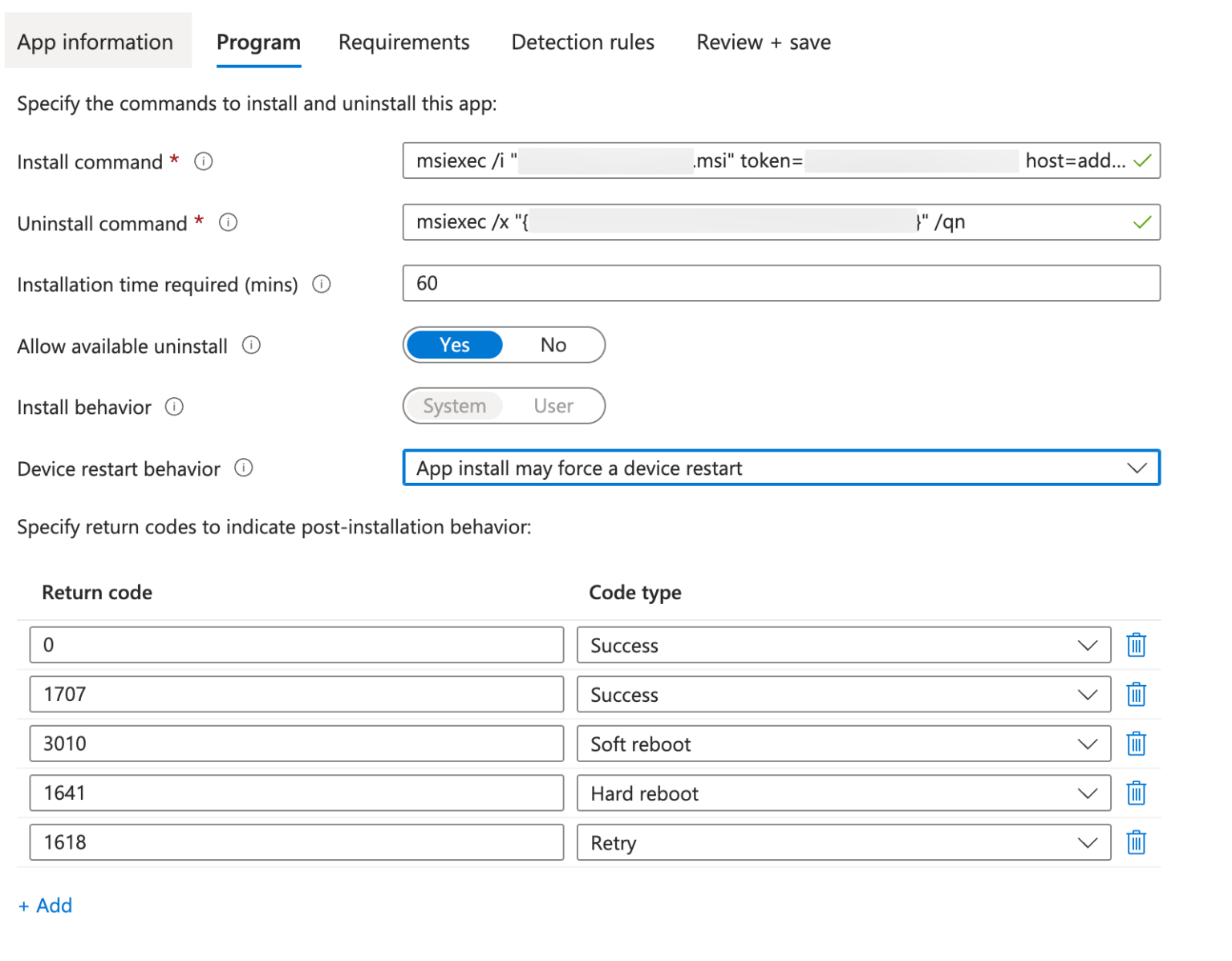Open the Device restart behavior dropdown

[x=1137, y=468]
